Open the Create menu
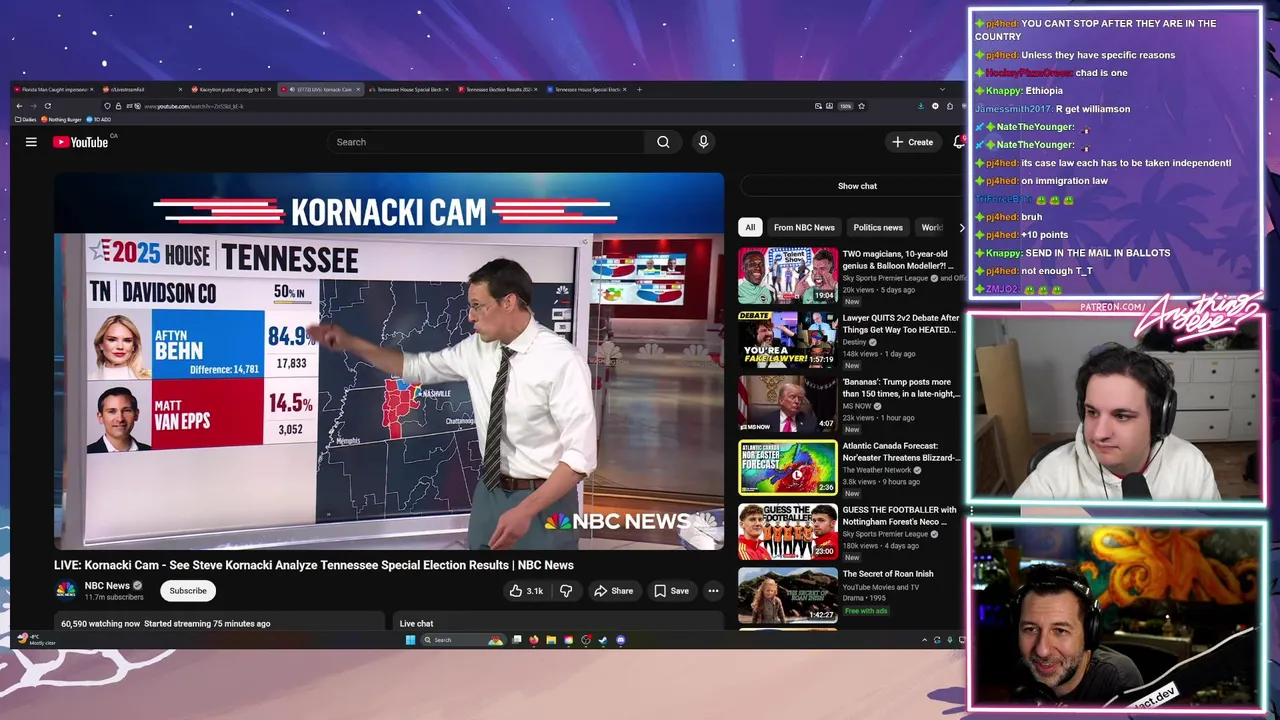This screenshot has width=1280, height=720. point(912,142)
